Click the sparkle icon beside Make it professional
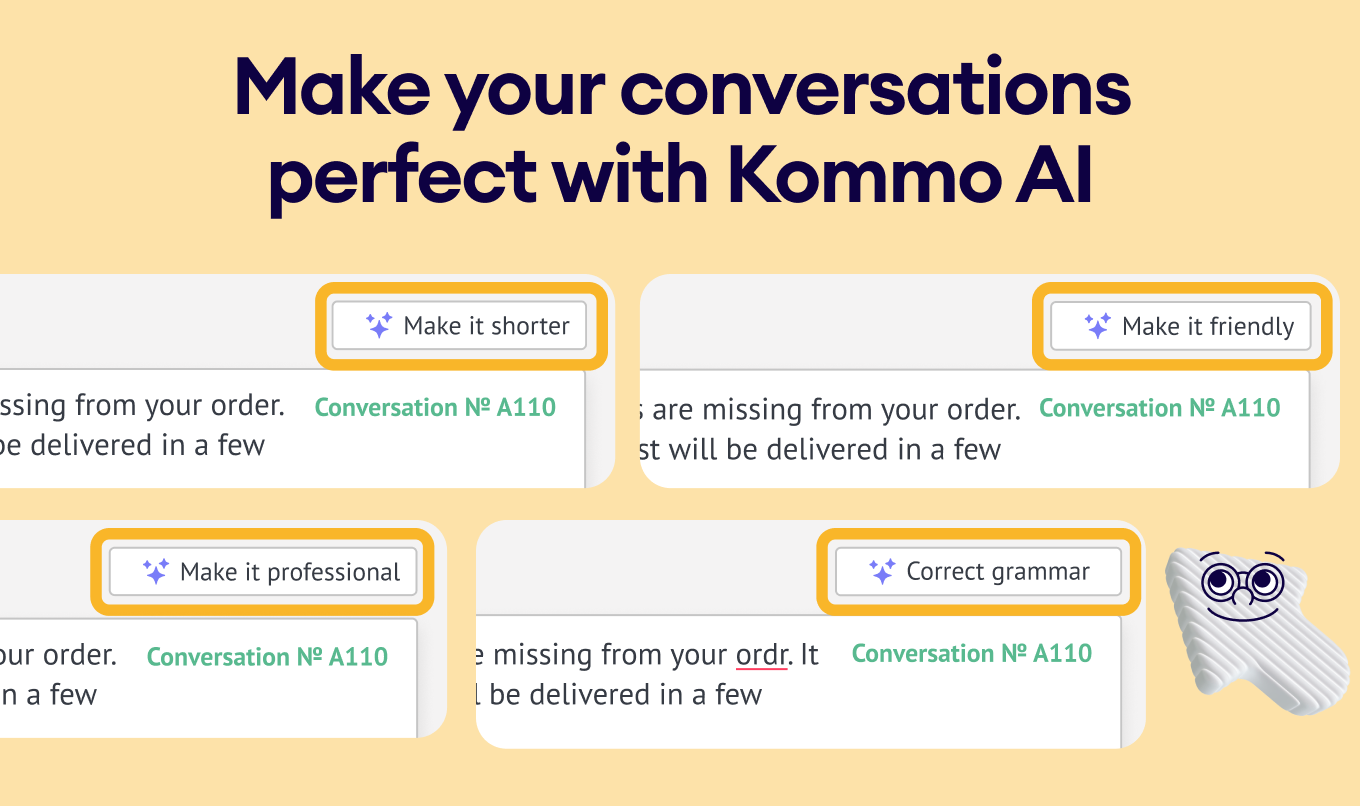This screenshot has height=806, width=1360. pos(155,572)
